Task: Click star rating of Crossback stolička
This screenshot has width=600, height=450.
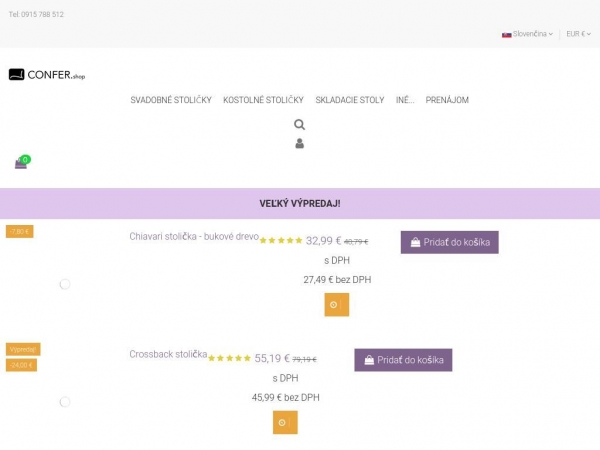Action: coord(229,358)
